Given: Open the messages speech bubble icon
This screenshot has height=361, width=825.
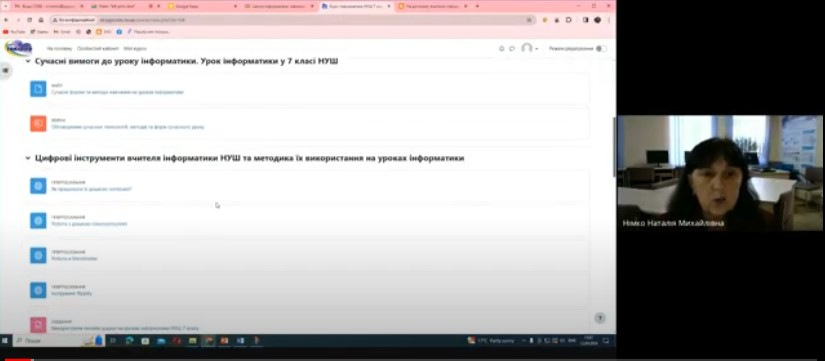Looking at the screenshot, I should tap(512, 48).
